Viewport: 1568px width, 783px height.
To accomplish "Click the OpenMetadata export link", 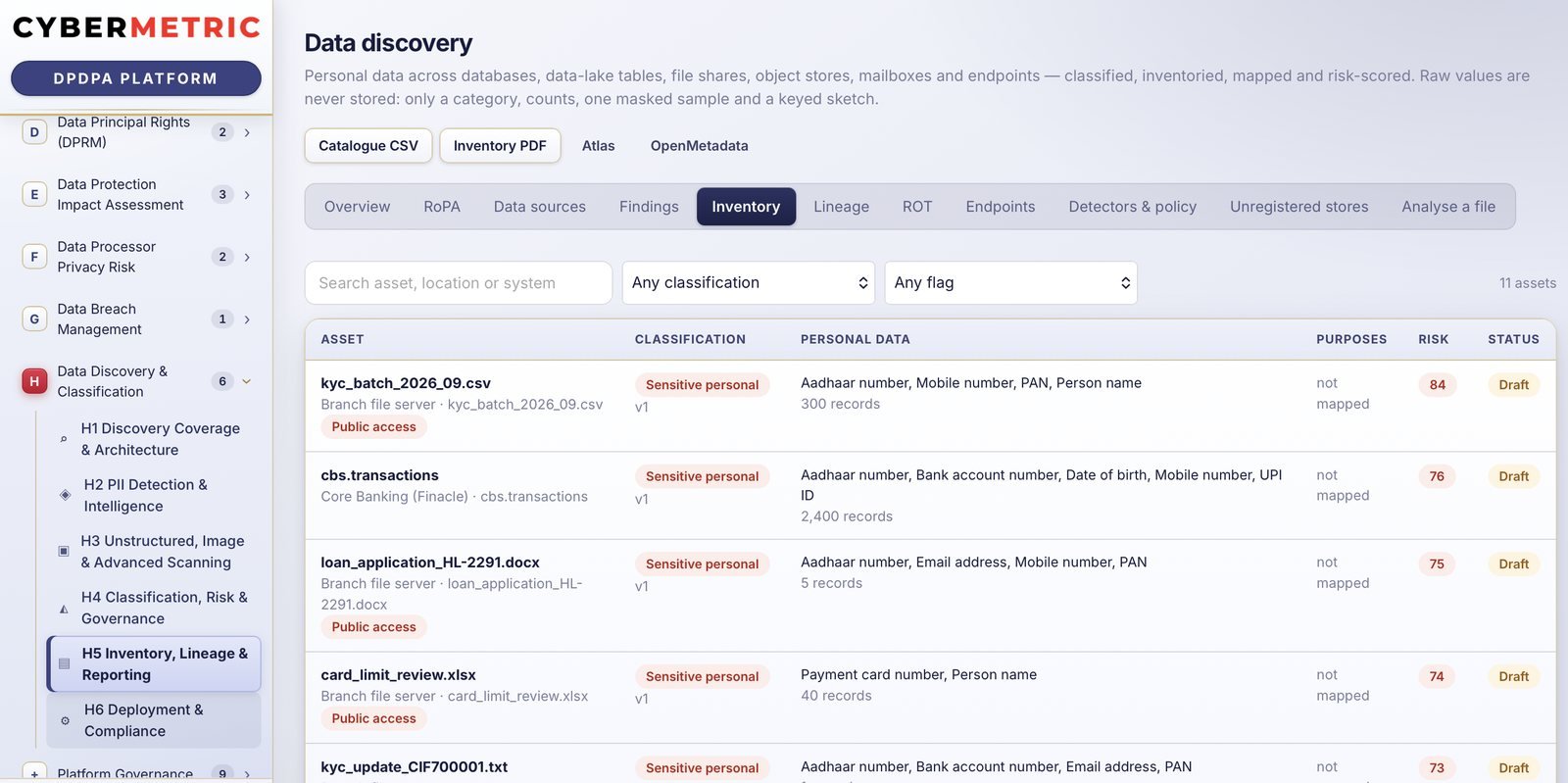I will [700, 146].
